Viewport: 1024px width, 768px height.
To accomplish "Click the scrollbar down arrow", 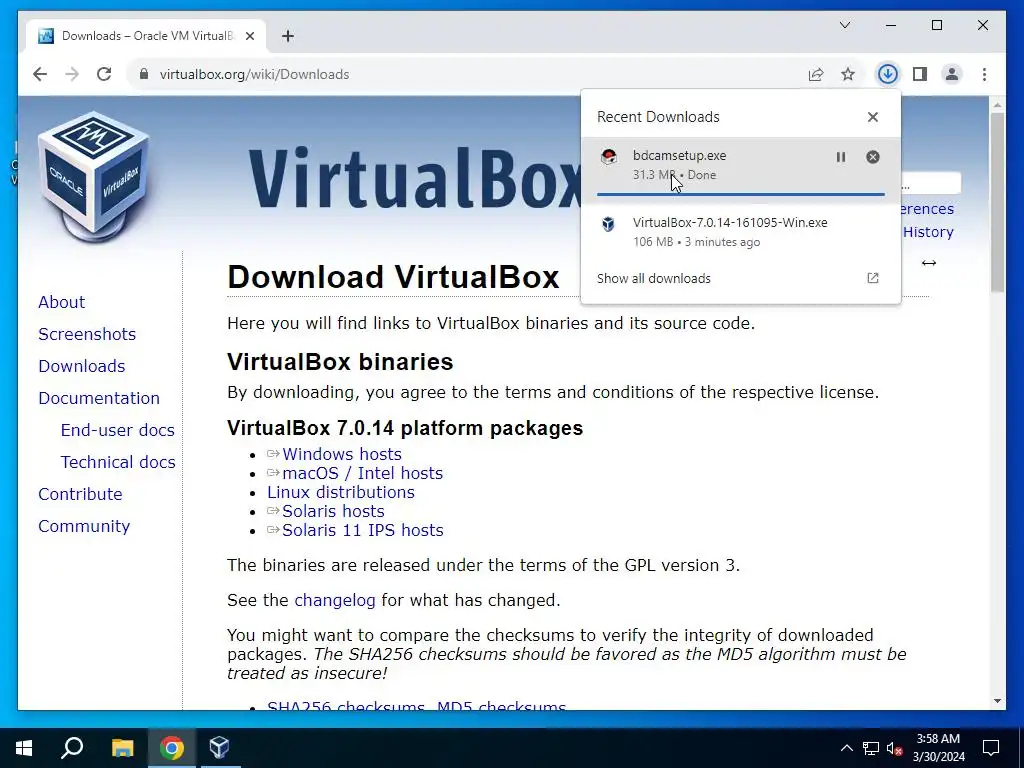I will (997, 701).
